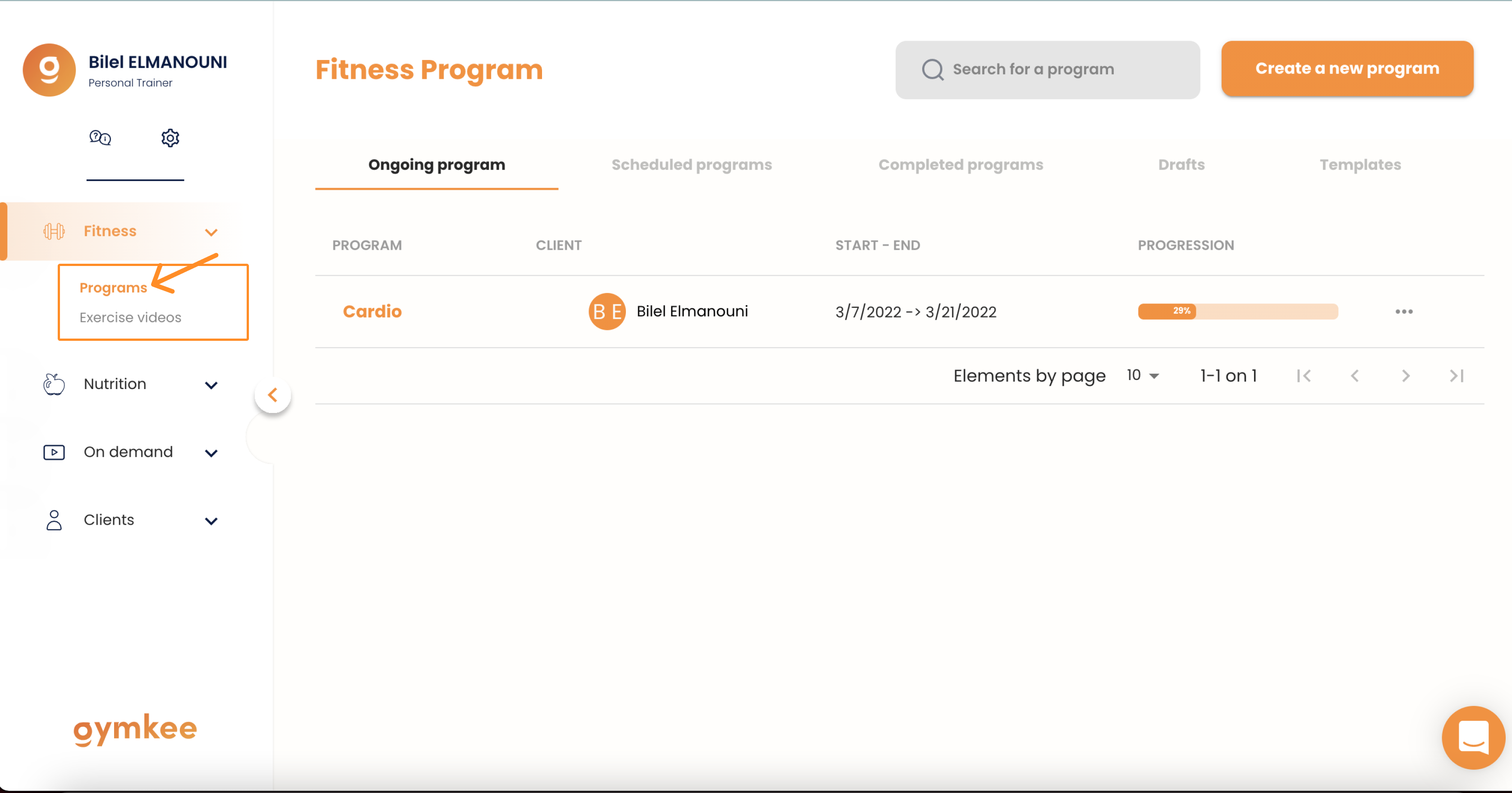Open the settings gear icon

click(170, 138)
